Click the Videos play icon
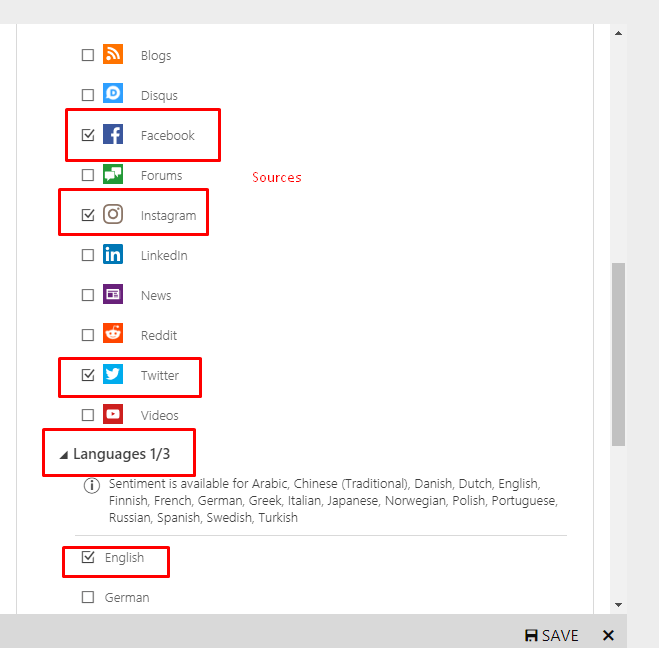 click(113, 414)
